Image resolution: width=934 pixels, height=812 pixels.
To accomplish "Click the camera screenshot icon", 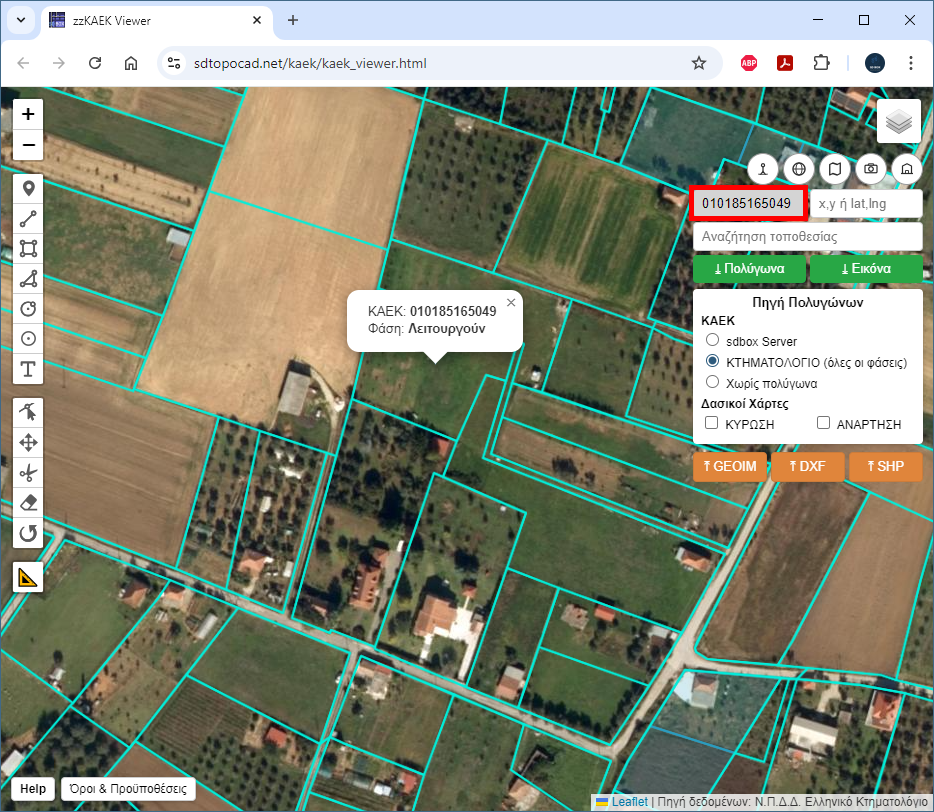I will pos(871,169).
